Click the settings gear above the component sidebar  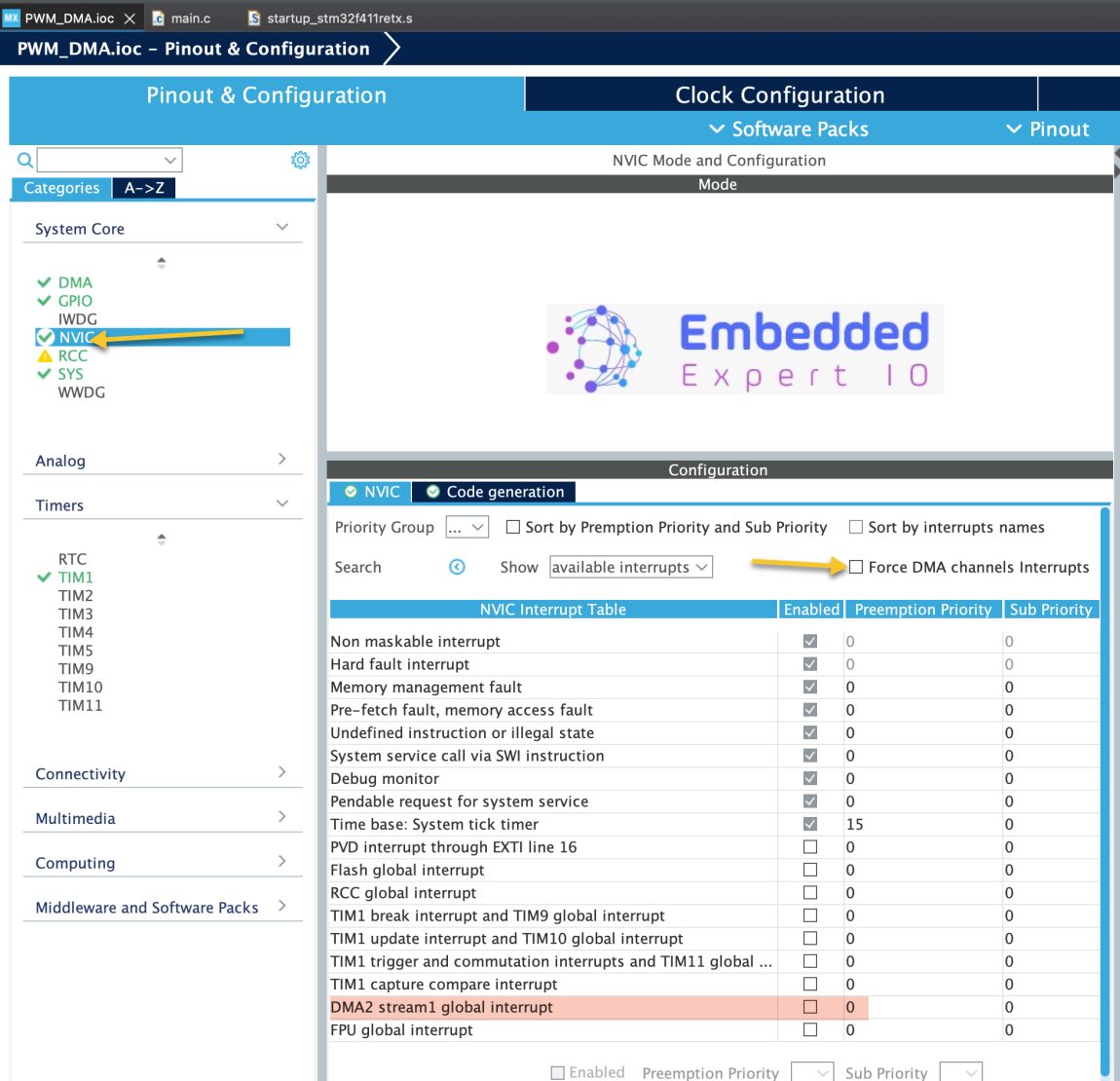301,159
